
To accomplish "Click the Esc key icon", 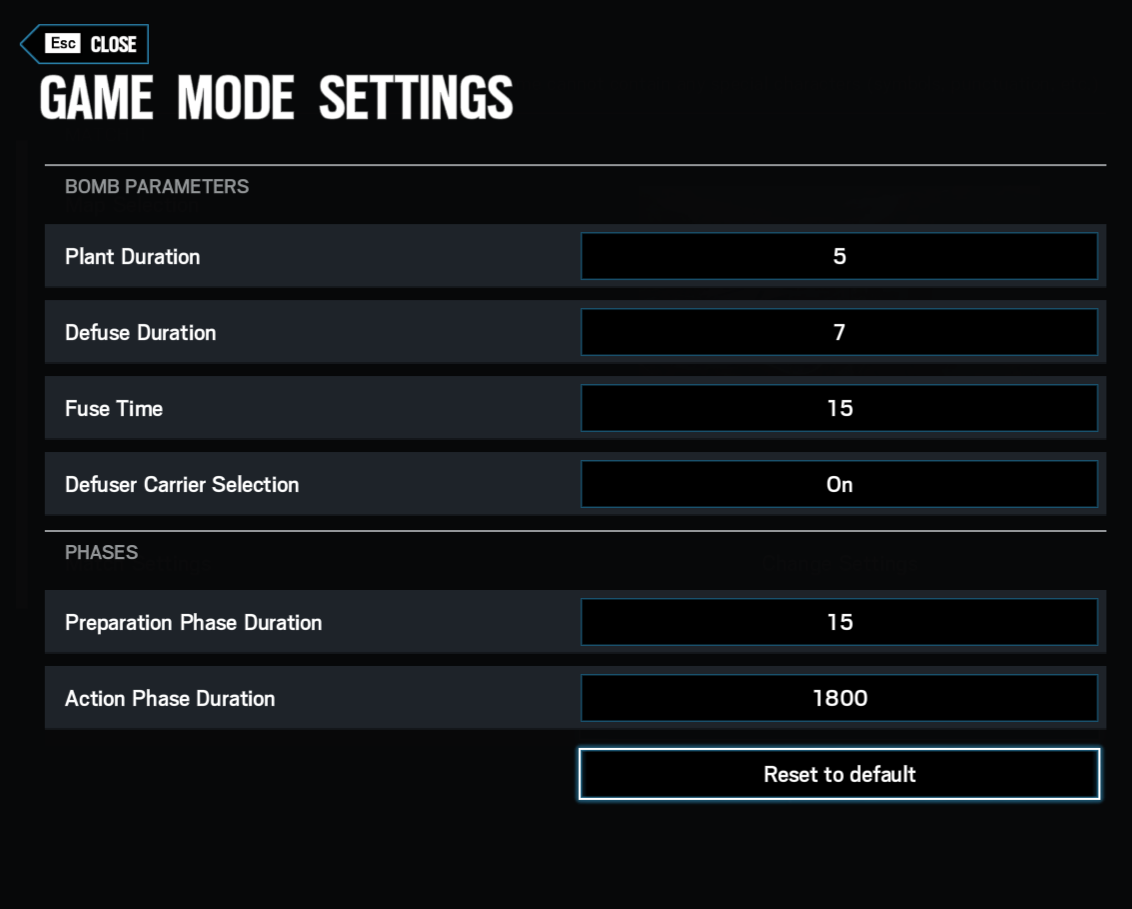I will click(62, 44).
